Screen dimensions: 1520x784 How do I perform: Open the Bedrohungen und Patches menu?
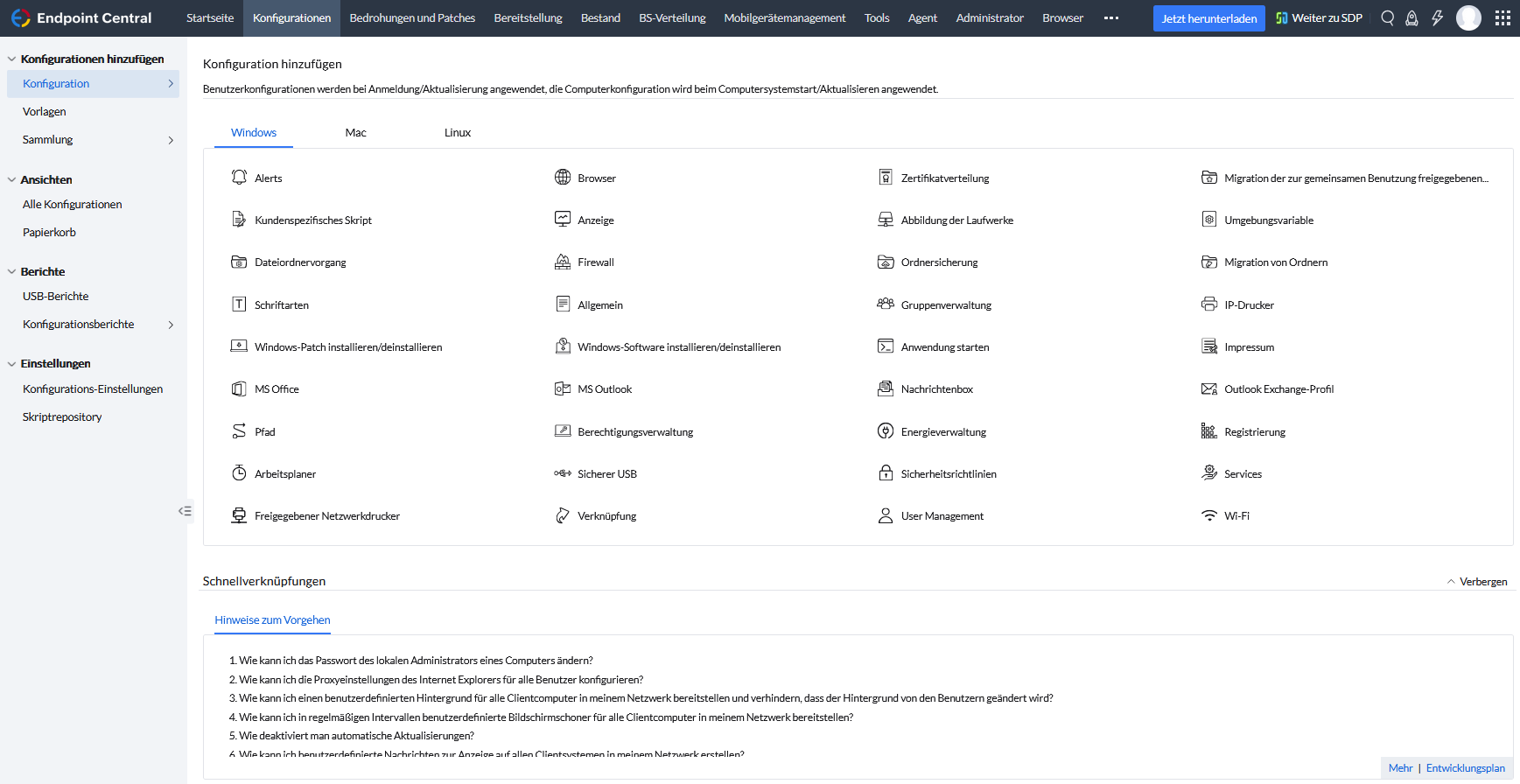pyautogui.click(x=412, y=17)
